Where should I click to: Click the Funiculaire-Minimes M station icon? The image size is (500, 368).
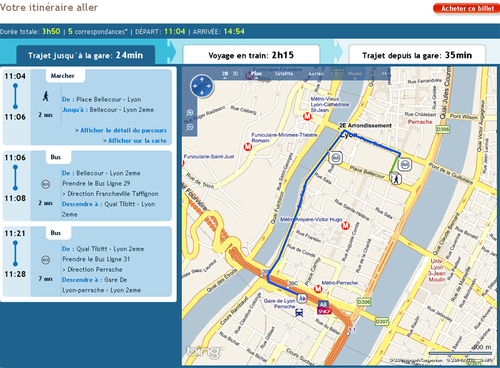click(x=248, y=146)
